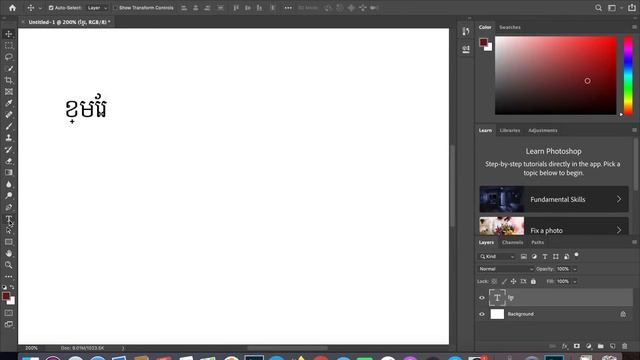Open the Fix a photo tutorials
The height and width of the screenshot is (360, 640).
(554, 226)
